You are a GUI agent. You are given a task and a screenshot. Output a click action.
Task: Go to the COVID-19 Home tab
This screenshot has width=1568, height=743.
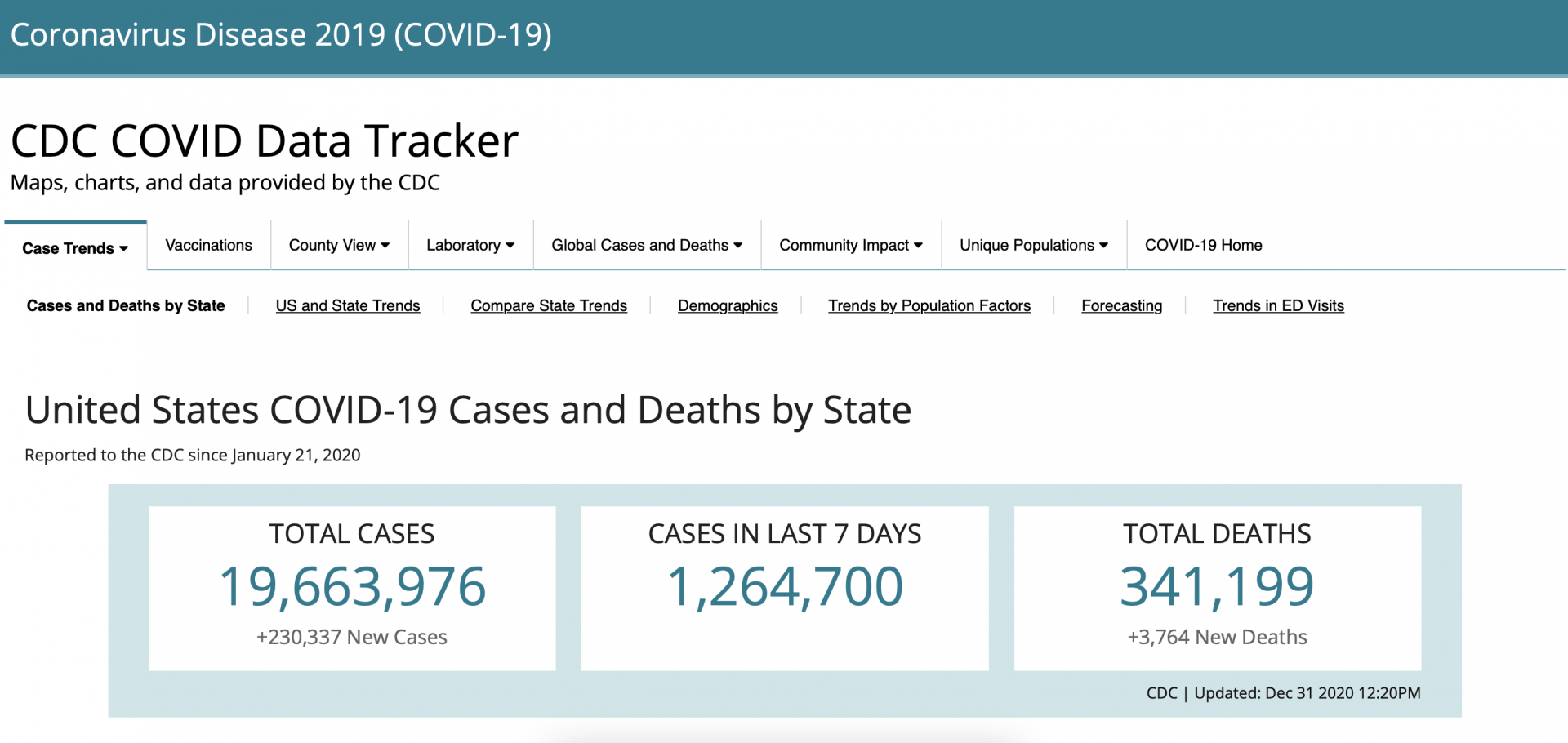coord(1203,245)
